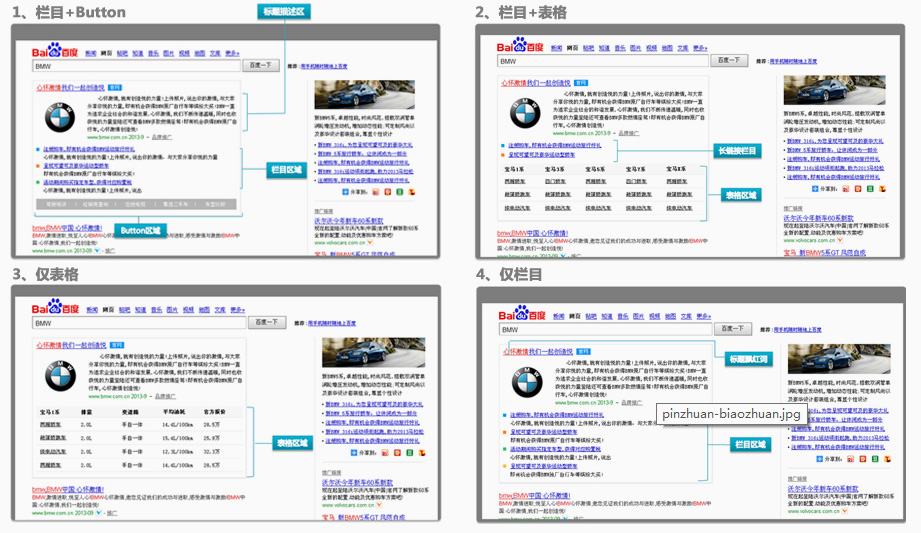This screenshot has width=921, height=533.
Task: Open red ad title link in 栏目+Button panel
Action: 70,88
